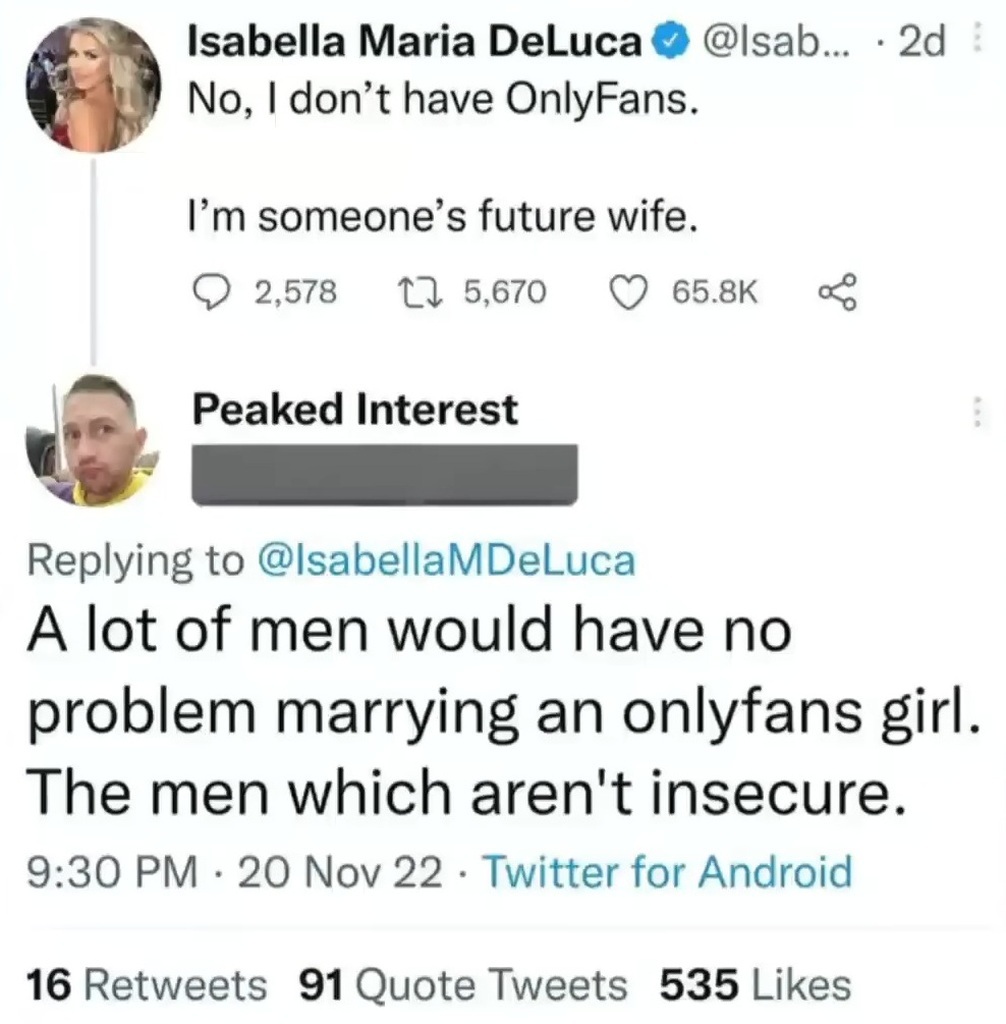View the 16 Retweets list
The image size is (1006, 1024).
[x=147, y=985]
